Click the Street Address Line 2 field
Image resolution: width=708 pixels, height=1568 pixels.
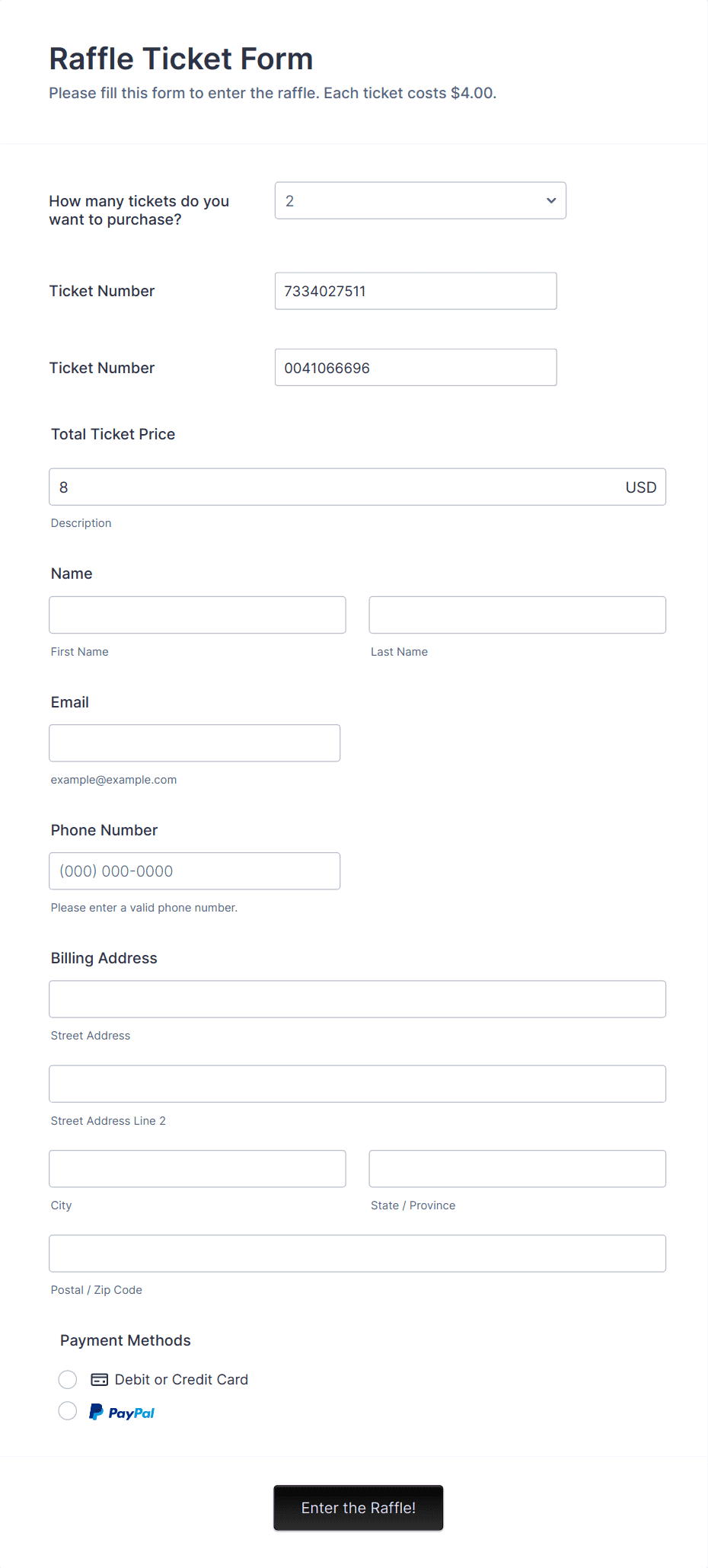[357, 1084]
